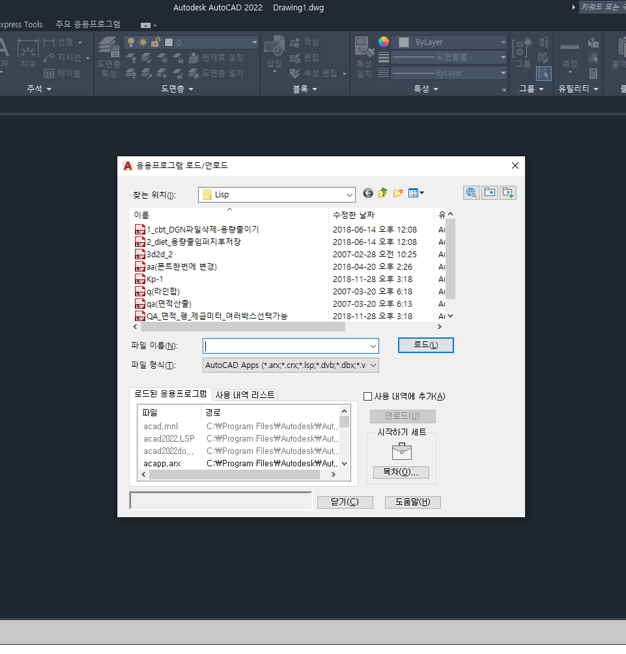The width and height of the screenshot is (626, 654).
Task: Click the Startup Suite Contents button
Action: click(x=401, y=472)
